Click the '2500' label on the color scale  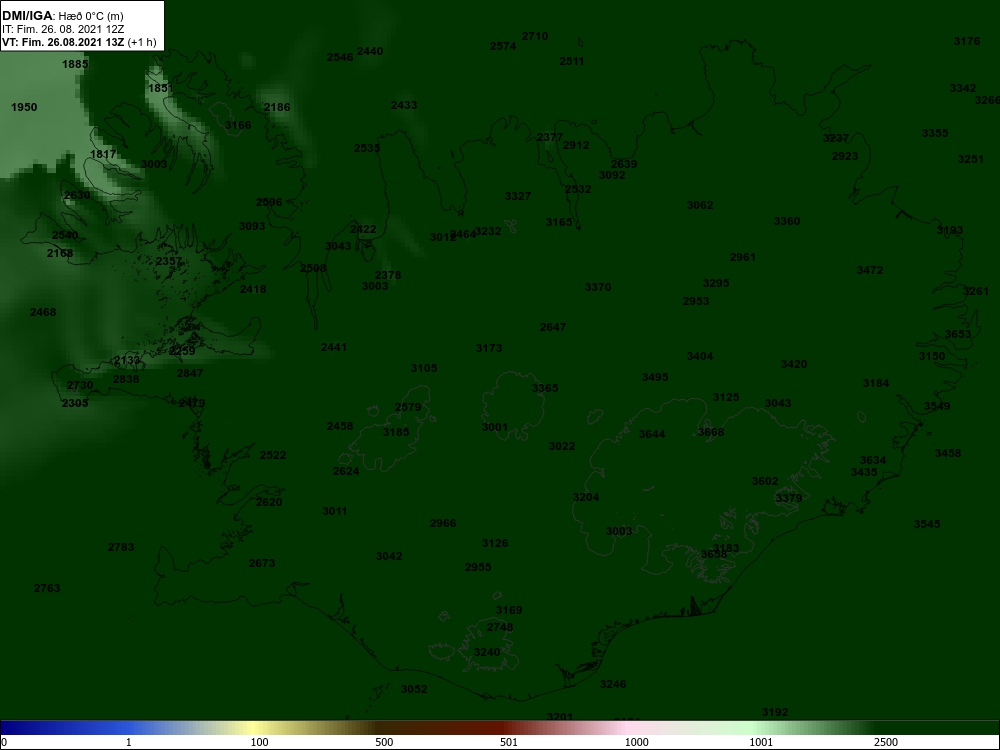[886, 742]
